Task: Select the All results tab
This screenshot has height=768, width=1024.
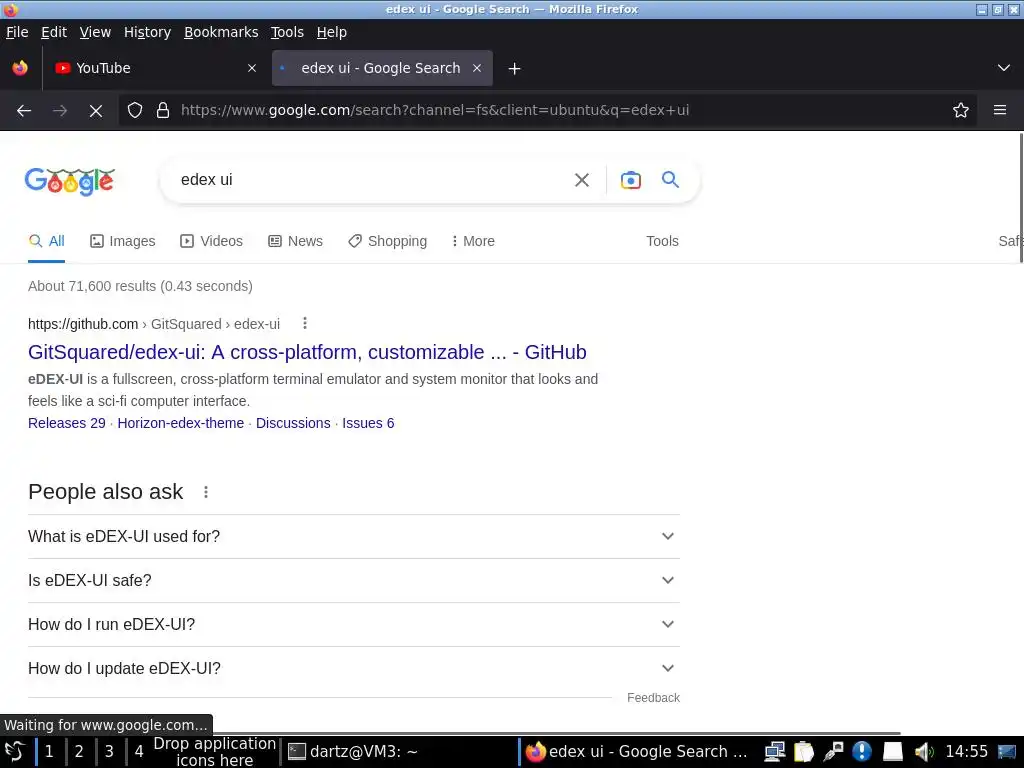Action: (x=46, y=241)
